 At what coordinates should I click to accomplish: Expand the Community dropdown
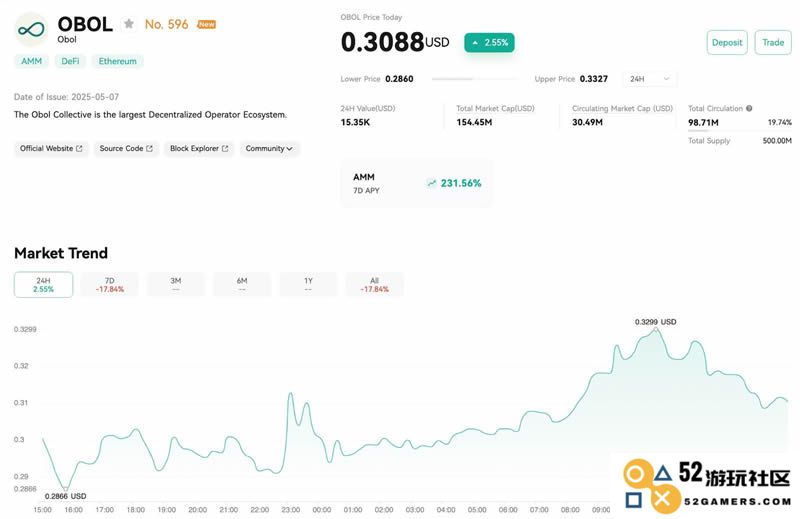coord(269,149)
